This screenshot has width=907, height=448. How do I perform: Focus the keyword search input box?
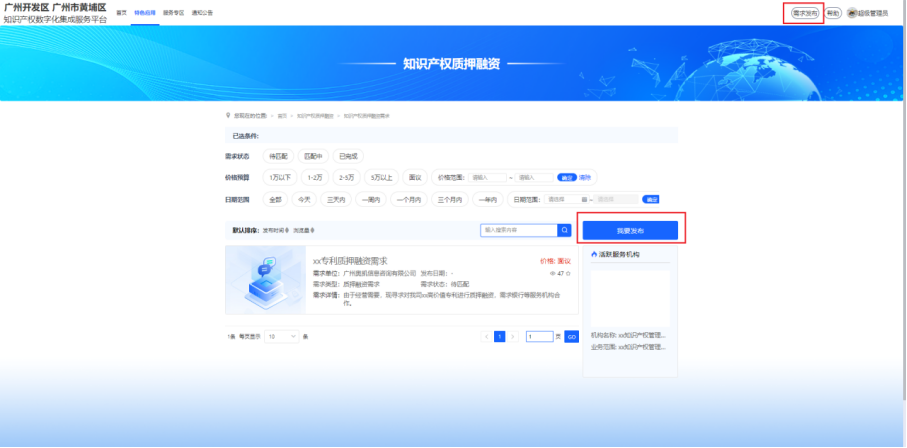519,230
